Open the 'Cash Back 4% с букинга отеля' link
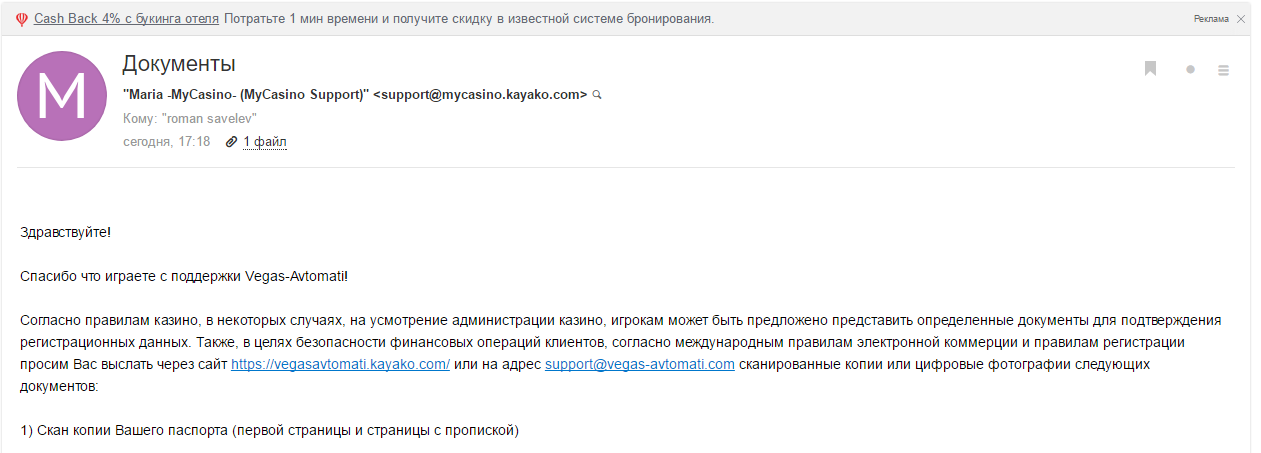This screenshot has height=453, width=1261. (x=126, y=19)
